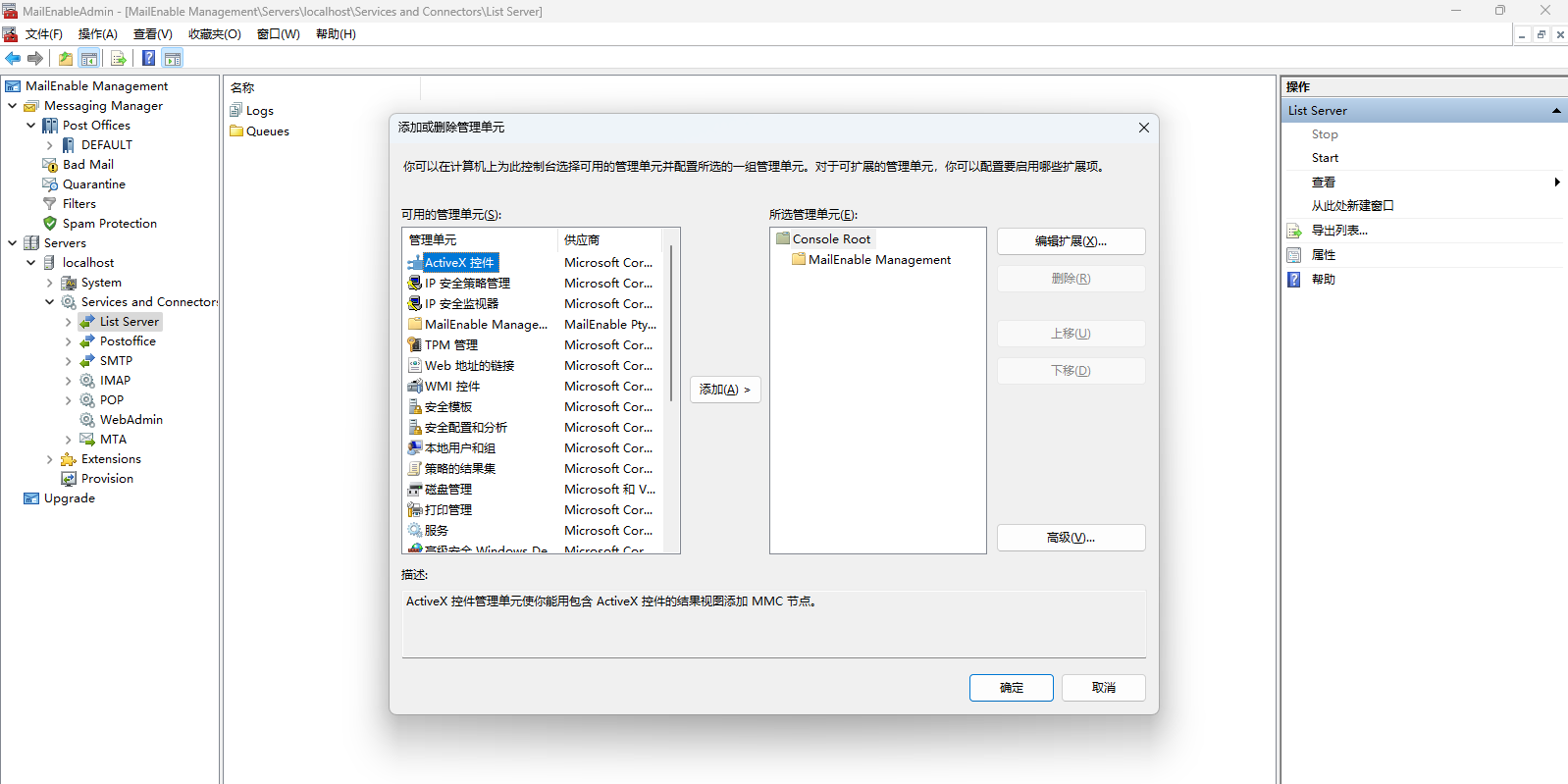Screen dimensions: 1568x784
Task: Select the TPM 管理 snap-in icon
Action: point(415,345)
